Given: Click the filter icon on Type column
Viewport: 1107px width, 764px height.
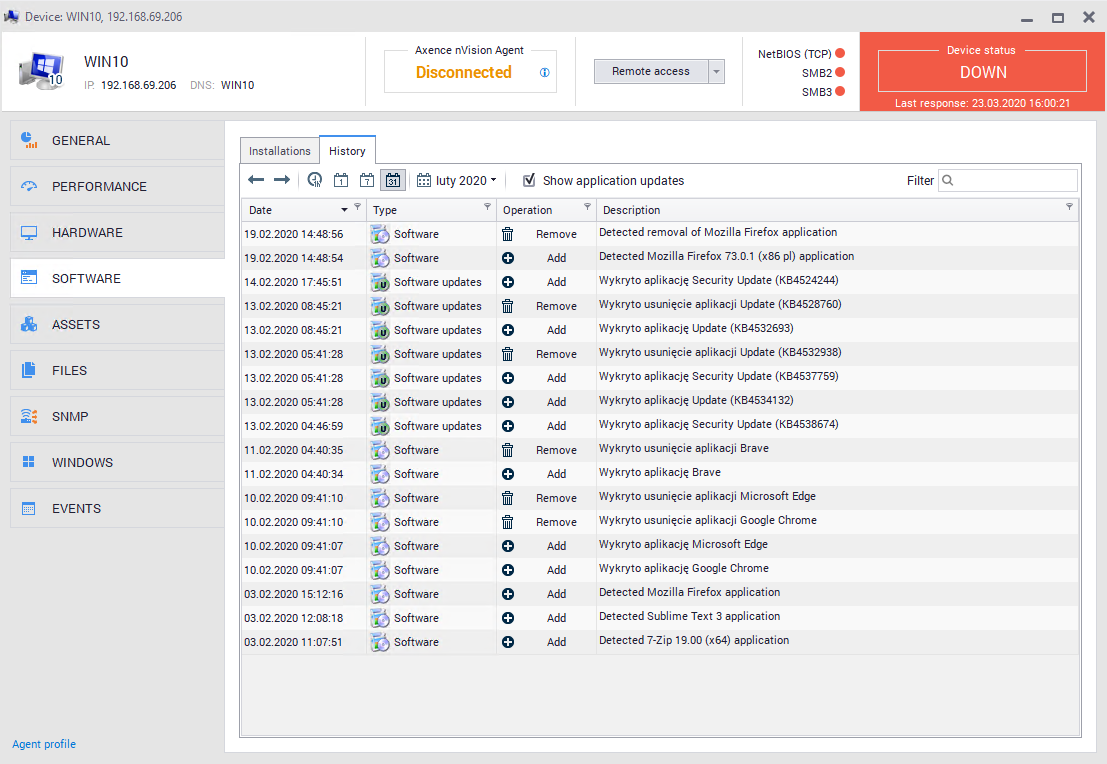Looking at the screenshot, I should click(x=487, y=207).
